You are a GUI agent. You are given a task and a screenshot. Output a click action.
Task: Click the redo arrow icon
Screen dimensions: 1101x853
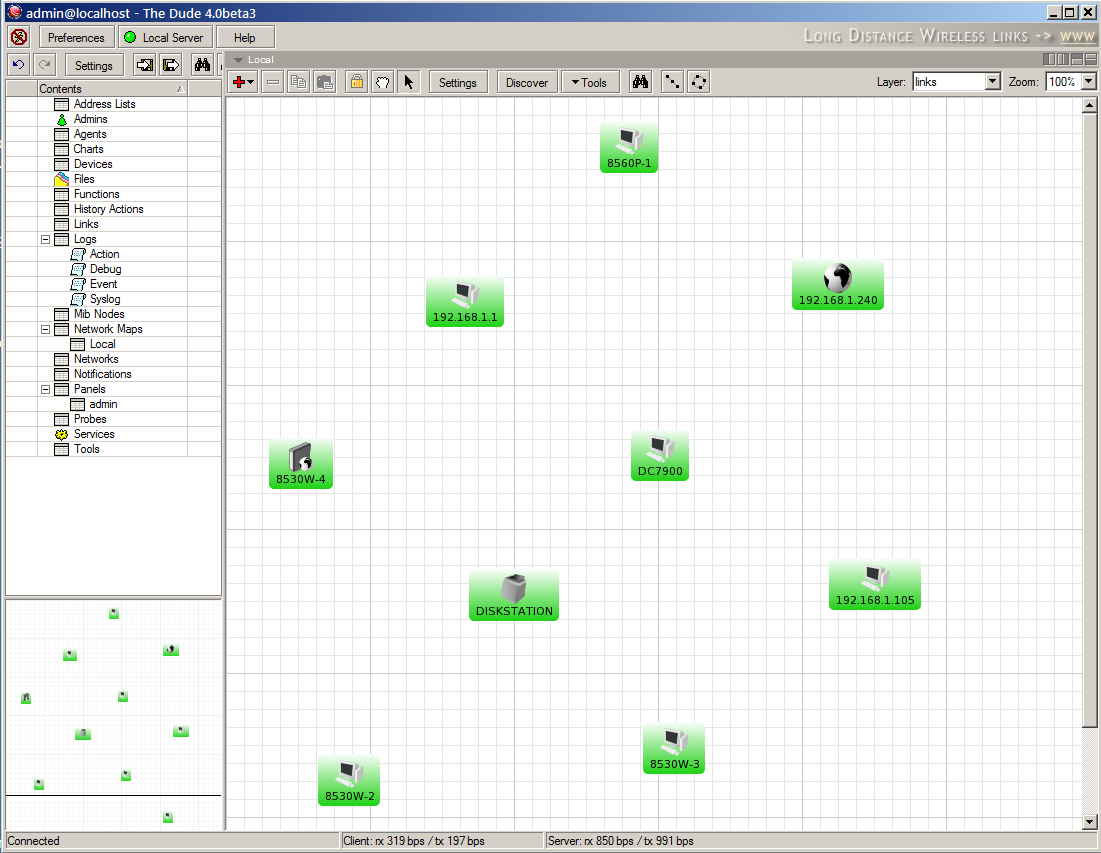tap(45, 65)
